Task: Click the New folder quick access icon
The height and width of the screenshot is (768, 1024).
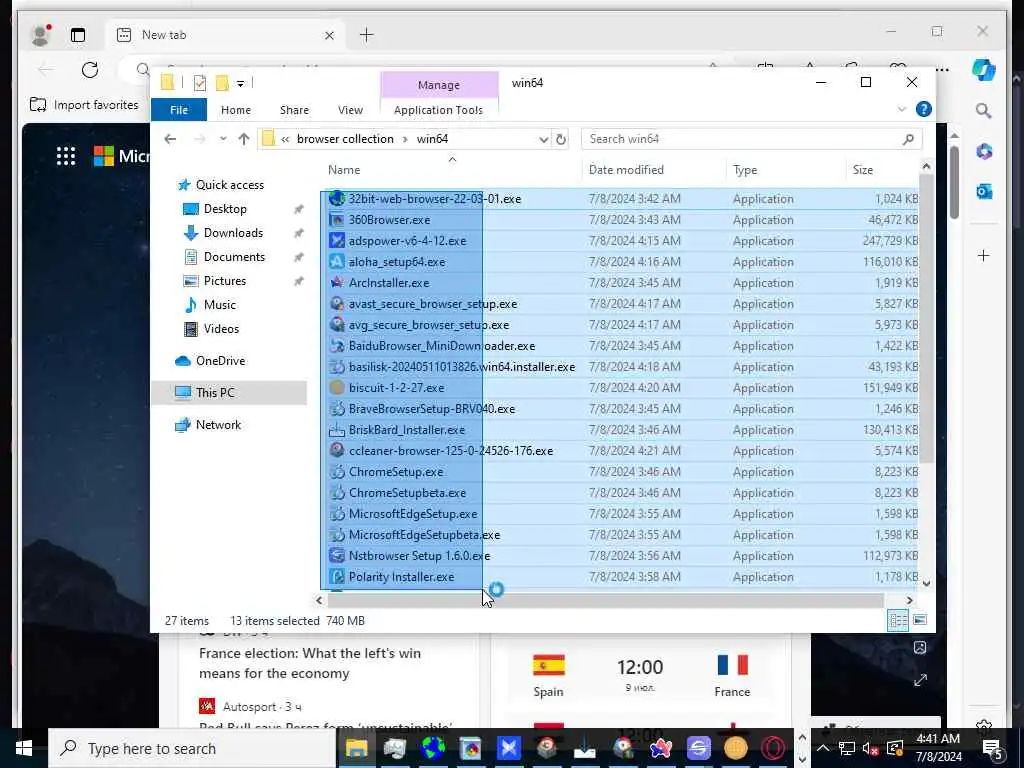Action: (222, 83)
